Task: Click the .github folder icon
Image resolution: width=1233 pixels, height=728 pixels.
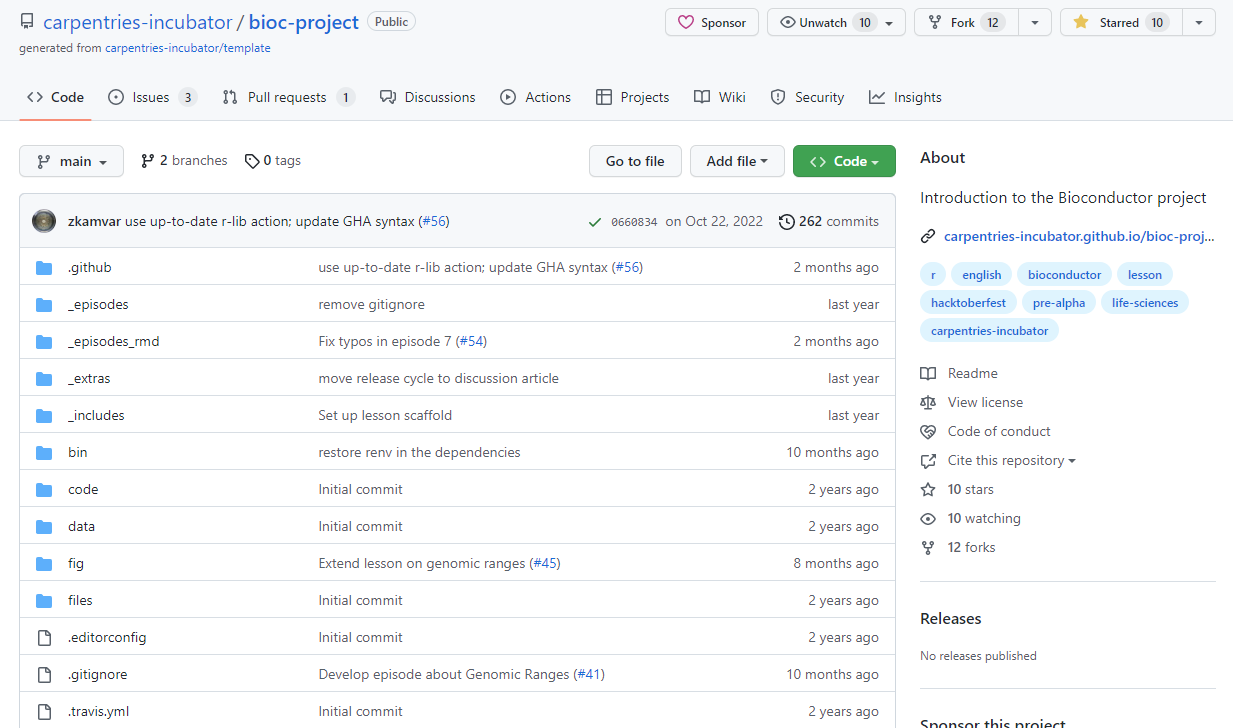Action: pyautogui.click(x=44, y=268)
